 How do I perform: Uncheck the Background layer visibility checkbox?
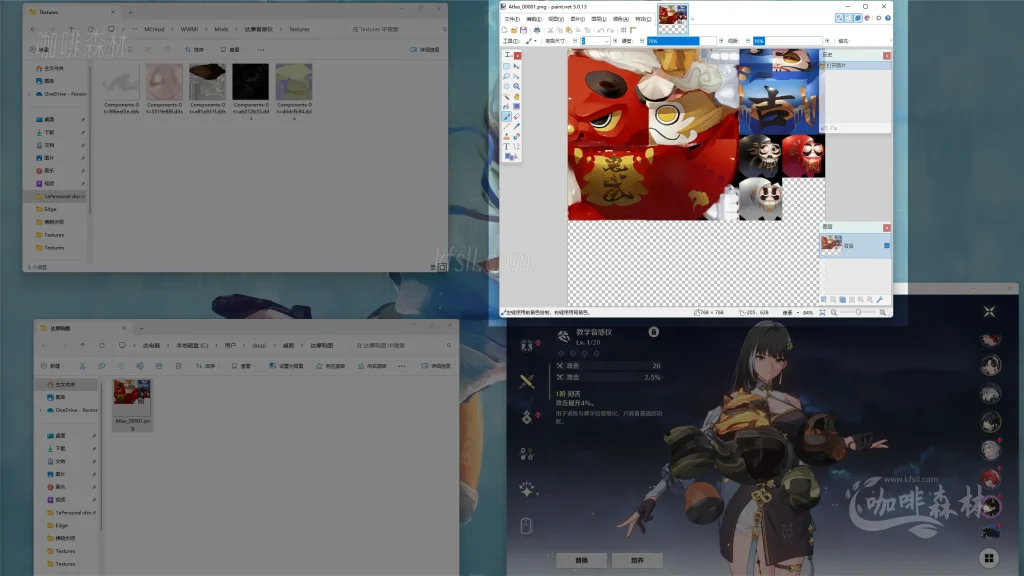pyautogui.click(x=886, y=245)
